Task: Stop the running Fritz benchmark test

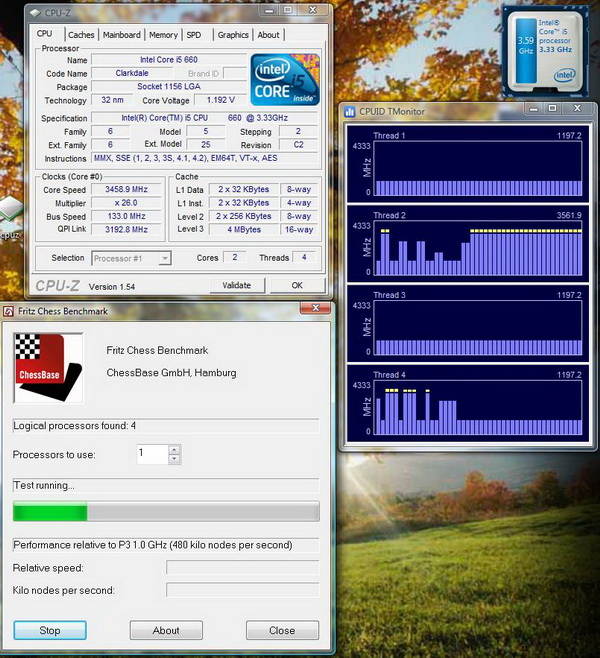Action: tap(50, 630)
